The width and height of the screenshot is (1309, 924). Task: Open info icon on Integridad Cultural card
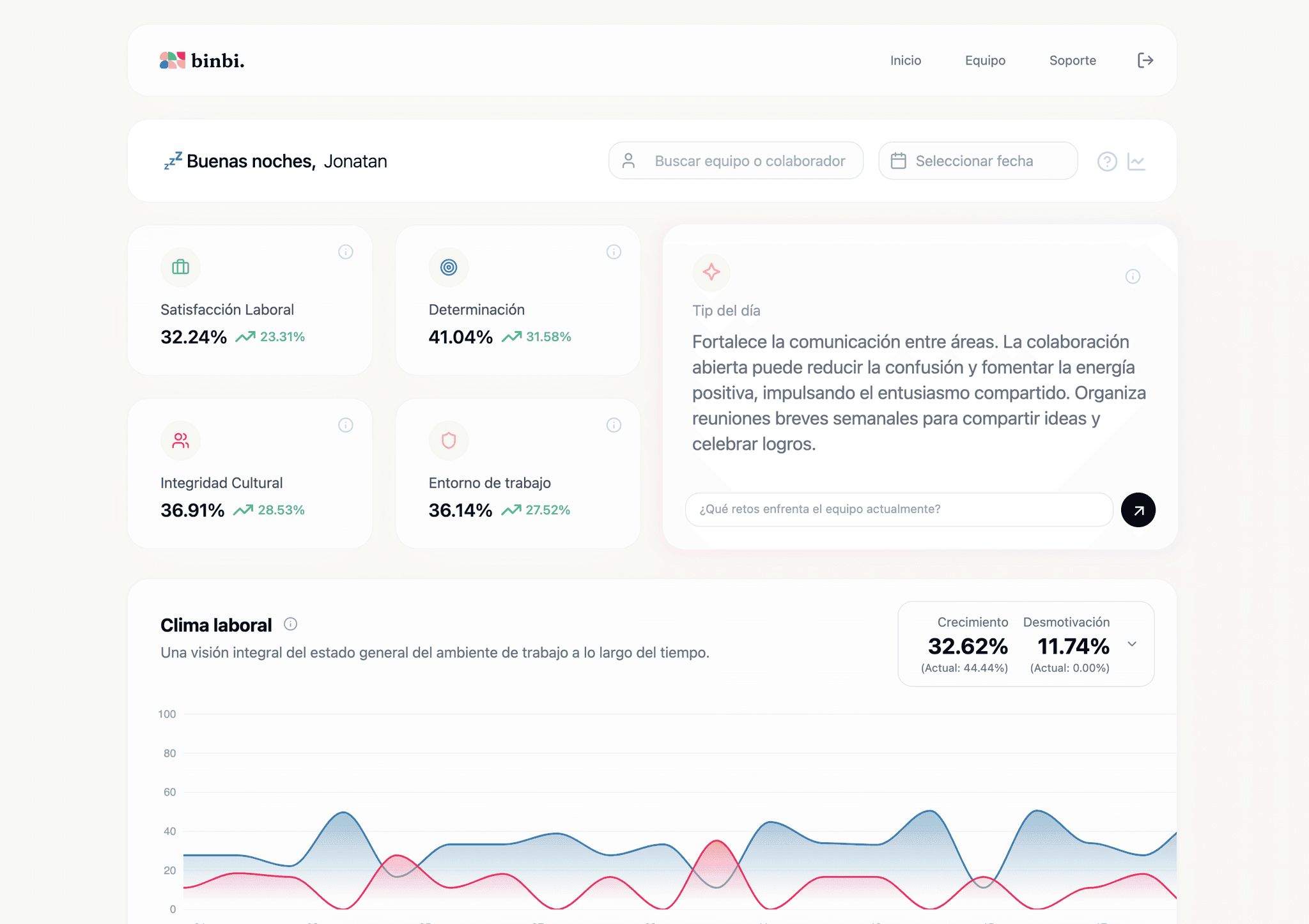(x=346, y=425)
